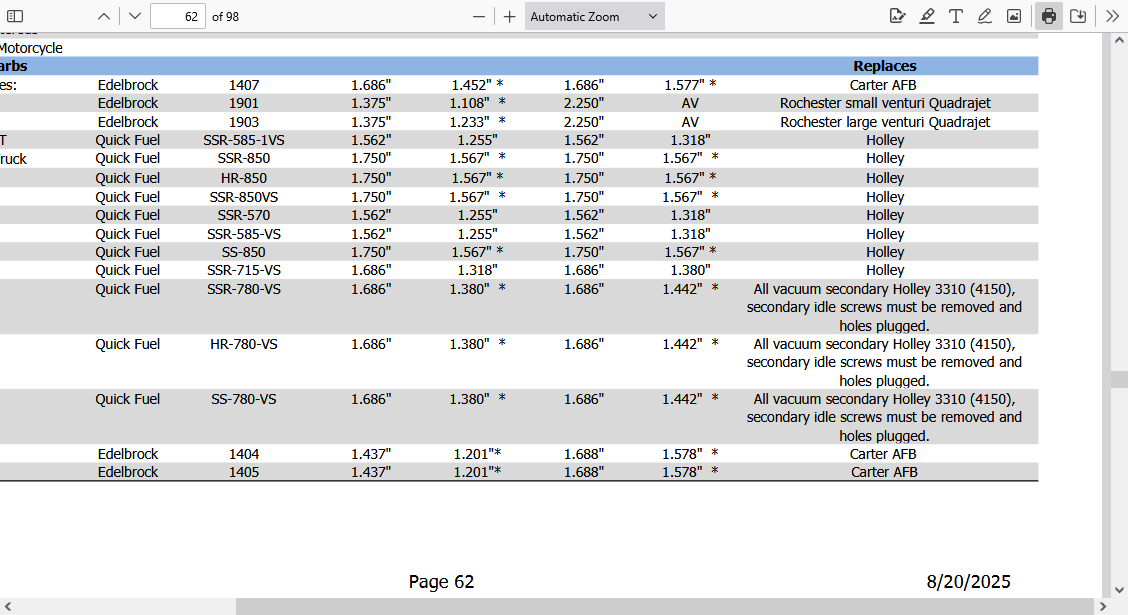Click the model cell 'HR-780-VS'
The image size is (1128, 615).
point(244,345)
